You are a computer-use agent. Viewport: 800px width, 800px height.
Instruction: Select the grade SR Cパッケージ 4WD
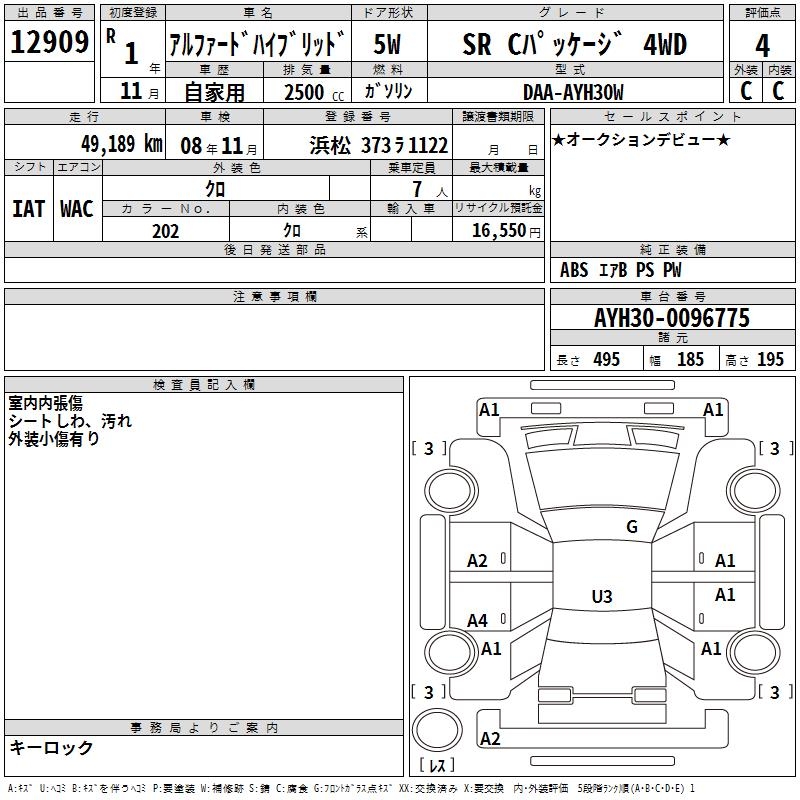click(x=575, y=45)
